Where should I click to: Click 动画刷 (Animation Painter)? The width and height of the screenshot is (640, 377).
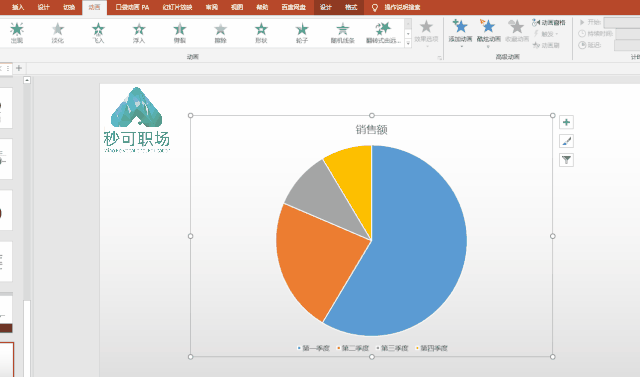pos(546,45)
